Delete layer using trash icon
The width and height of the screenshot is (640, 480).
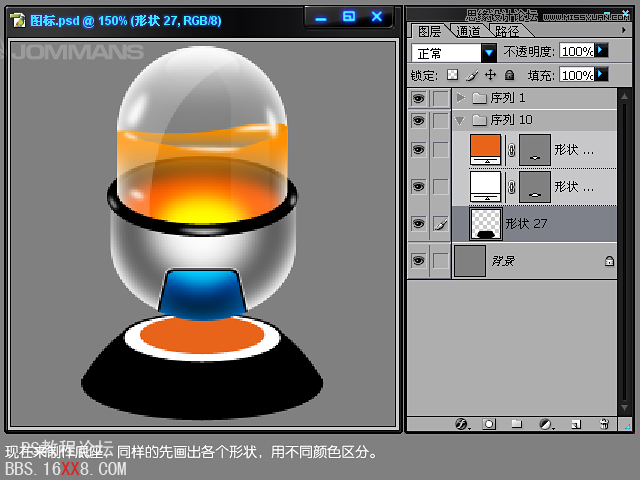pos(604,424)
